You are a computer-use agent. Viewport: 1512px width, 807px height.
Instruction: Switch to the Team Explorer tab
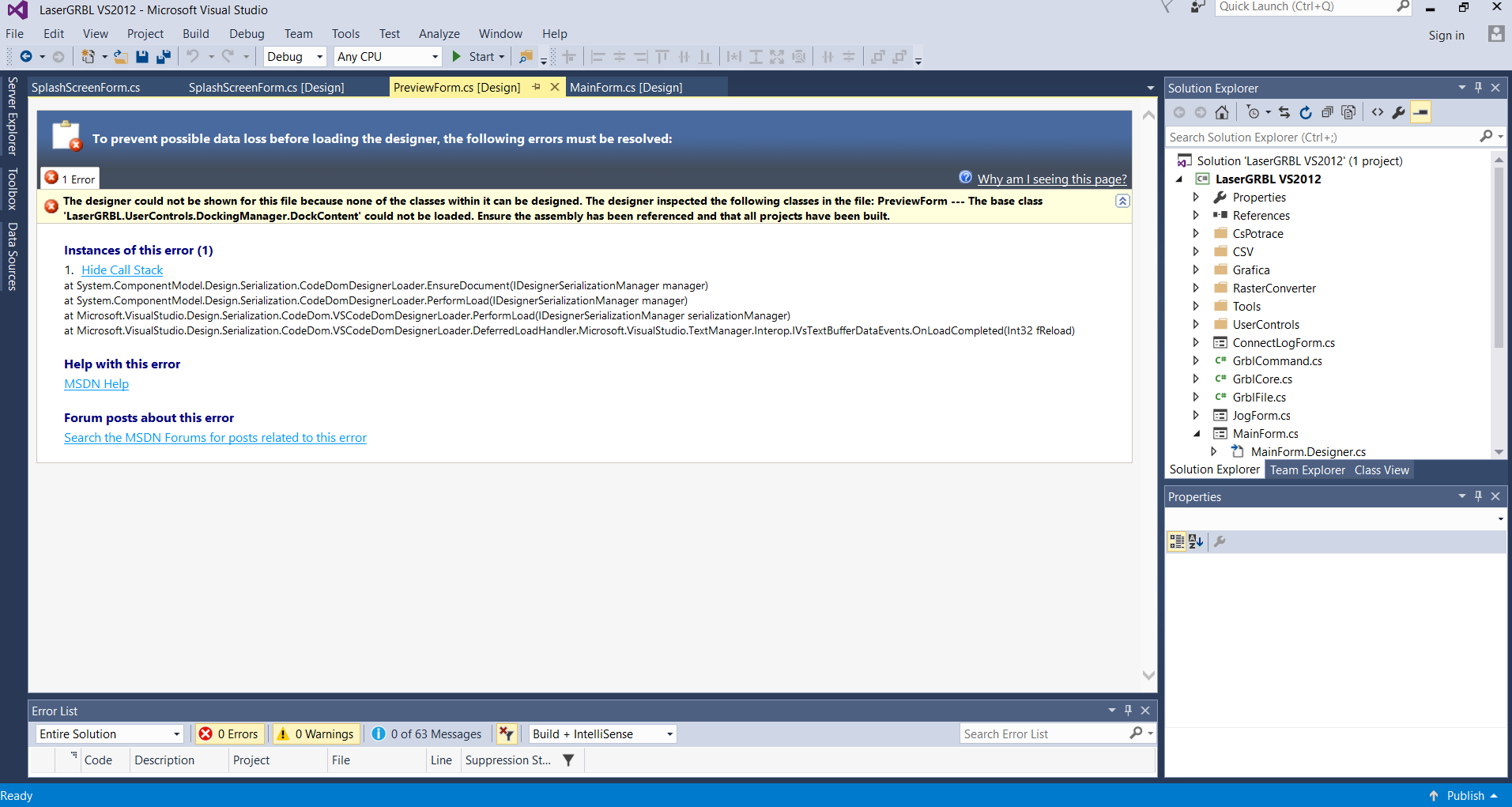1307,470
